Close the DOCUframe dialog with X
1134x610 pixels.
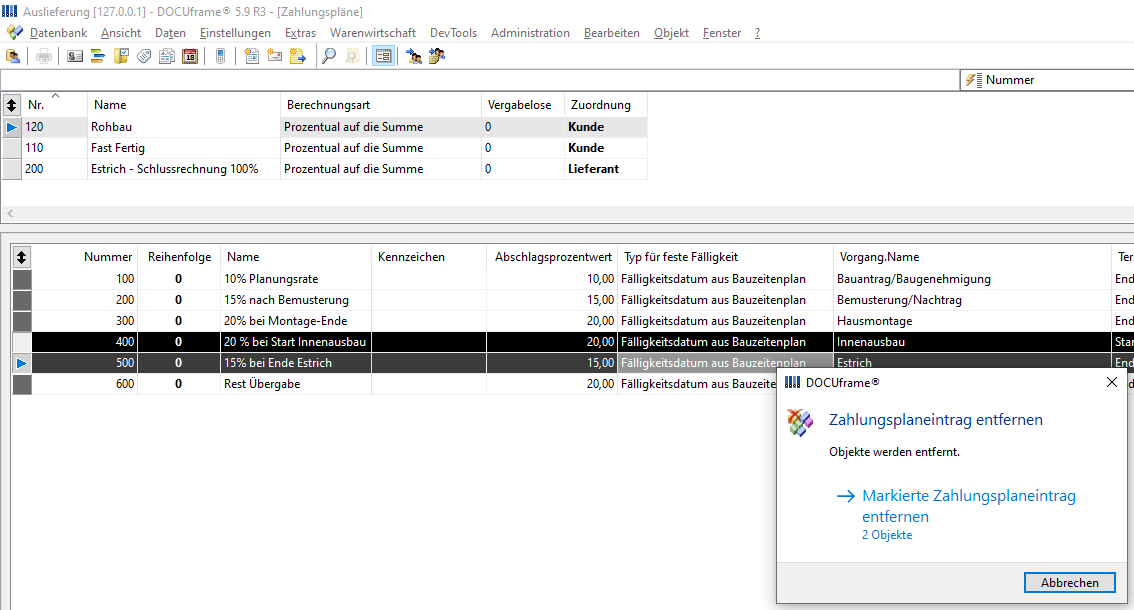[x=1112, y=382]
